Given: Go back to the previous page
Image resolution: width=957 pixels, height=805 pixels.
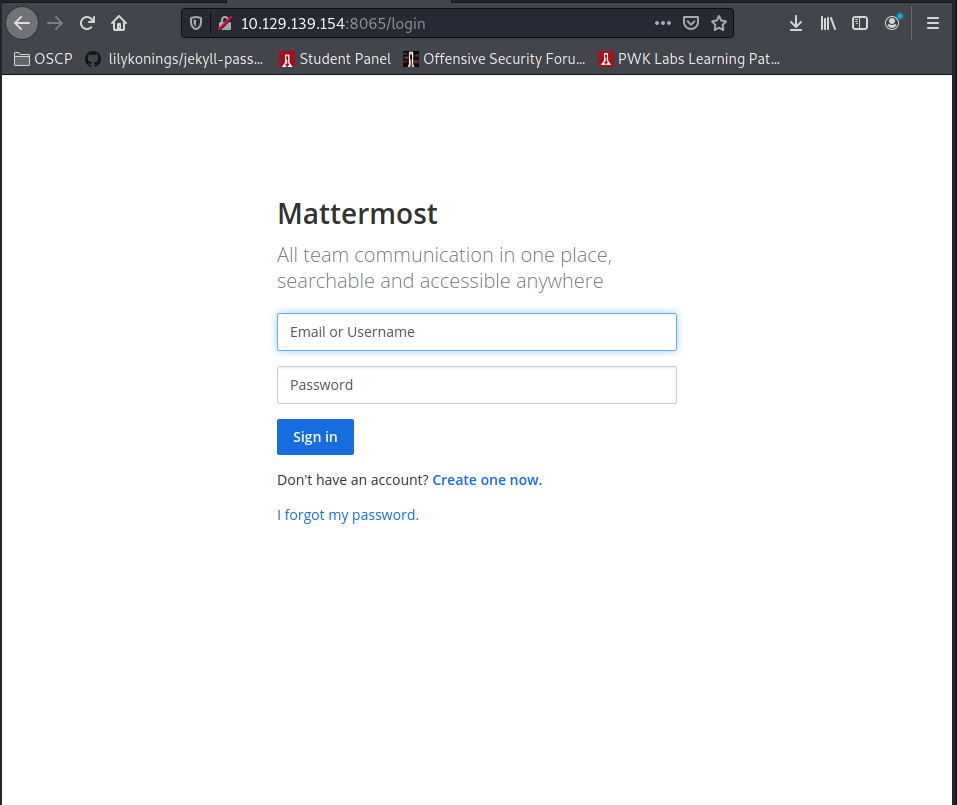Looking at the screenshot, I should pos(22,23).
